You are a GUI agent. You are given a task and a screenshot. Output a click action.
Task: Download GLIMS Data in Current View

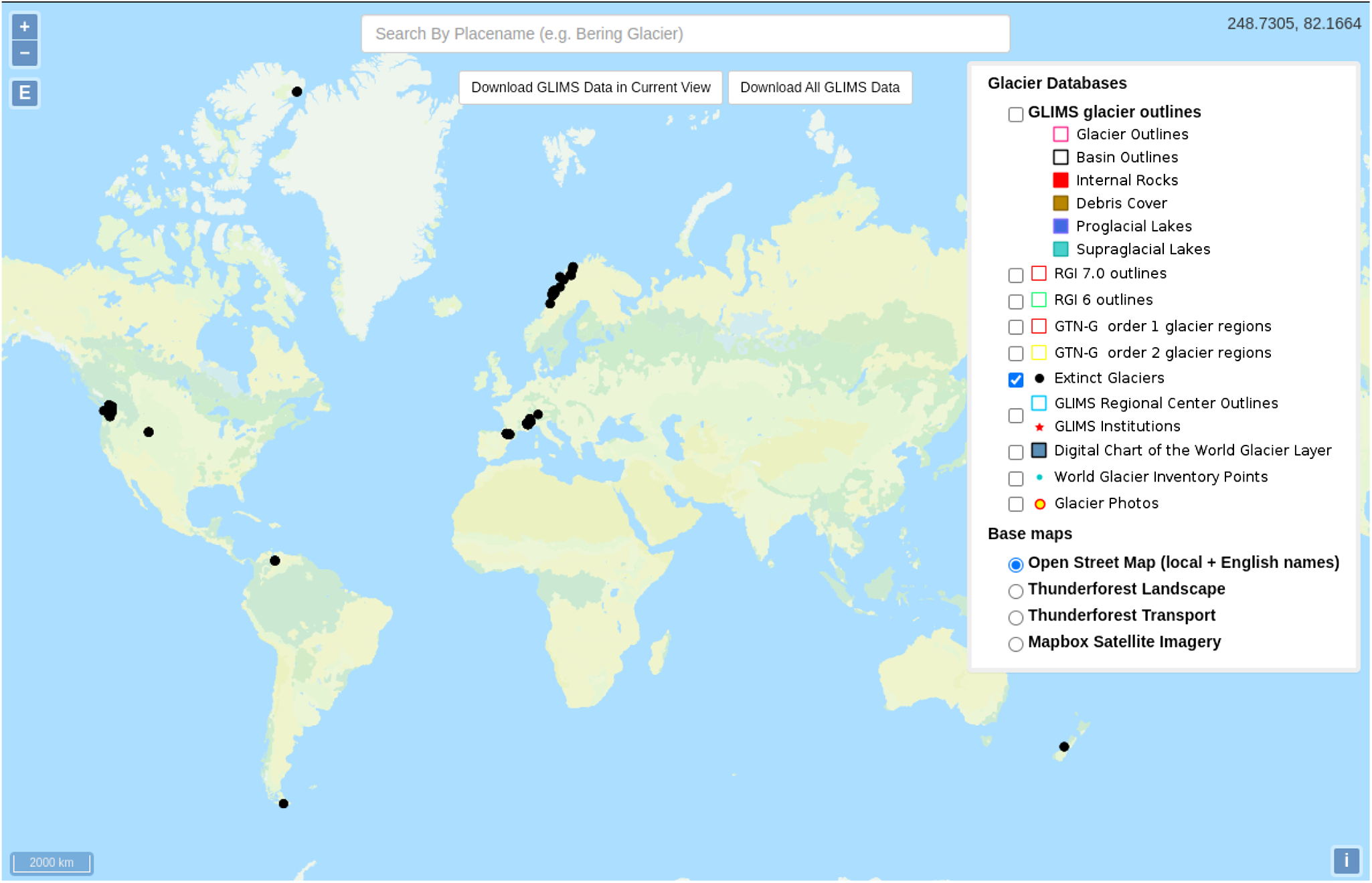[x=590, y=88]
